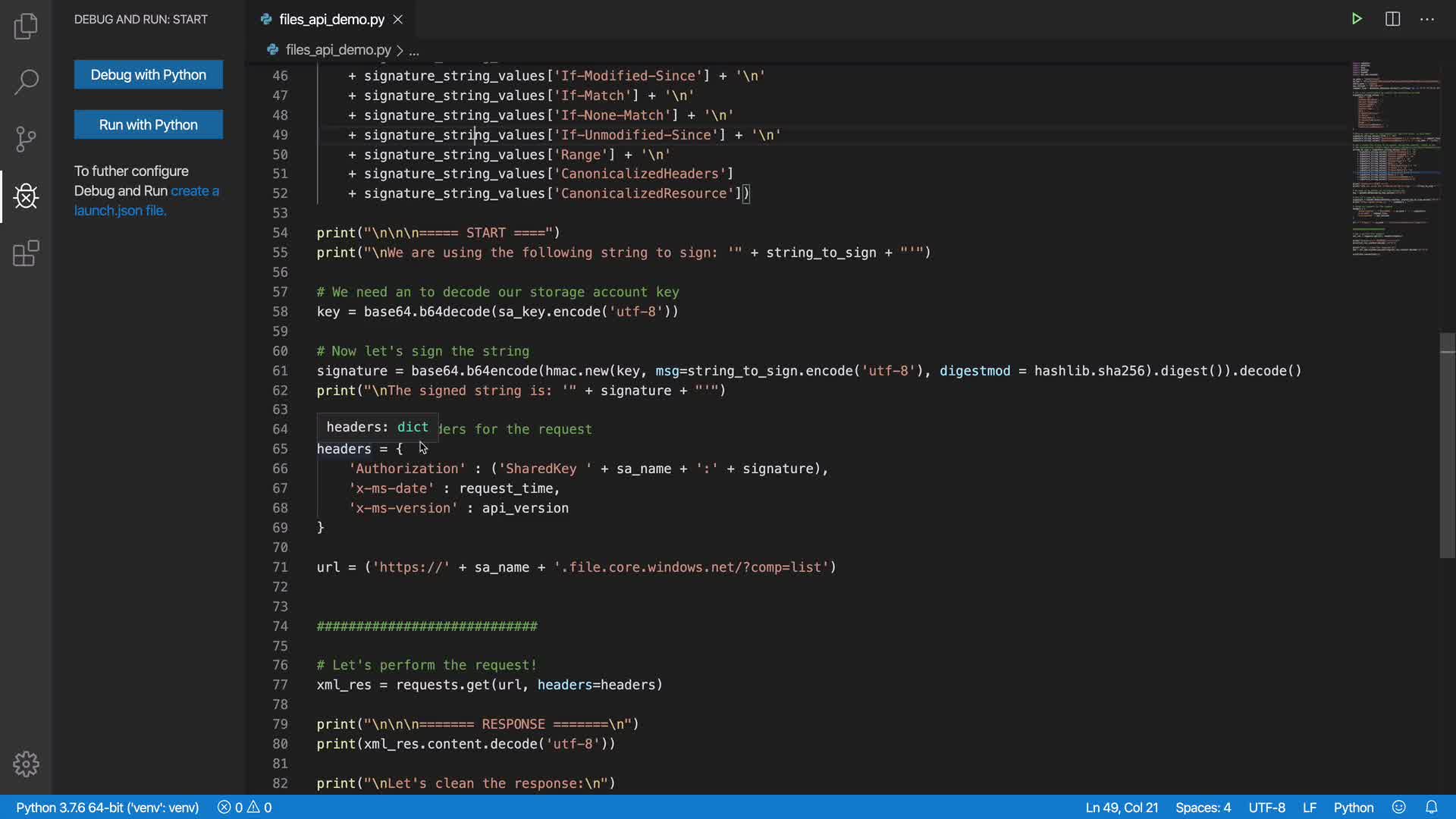
Task: Open the Extensions view icon
Action: 26,253
